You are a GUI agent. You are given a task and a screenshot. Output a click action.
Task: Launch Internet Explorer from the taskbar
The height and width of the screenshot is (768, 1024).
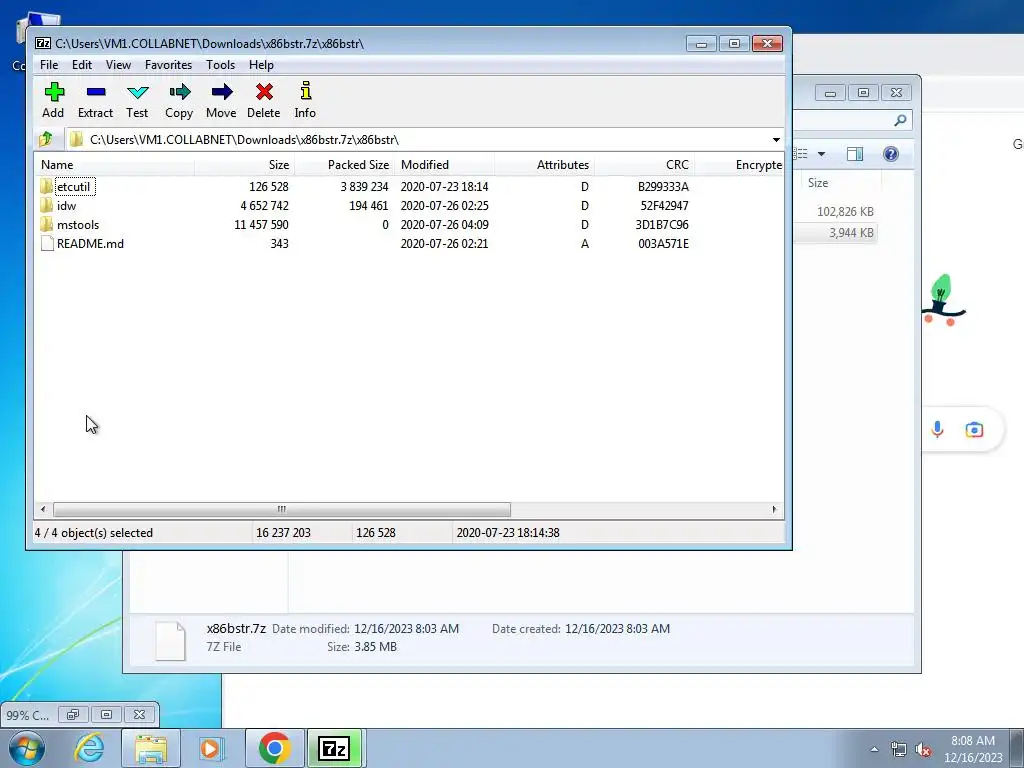tap(89, 748)
